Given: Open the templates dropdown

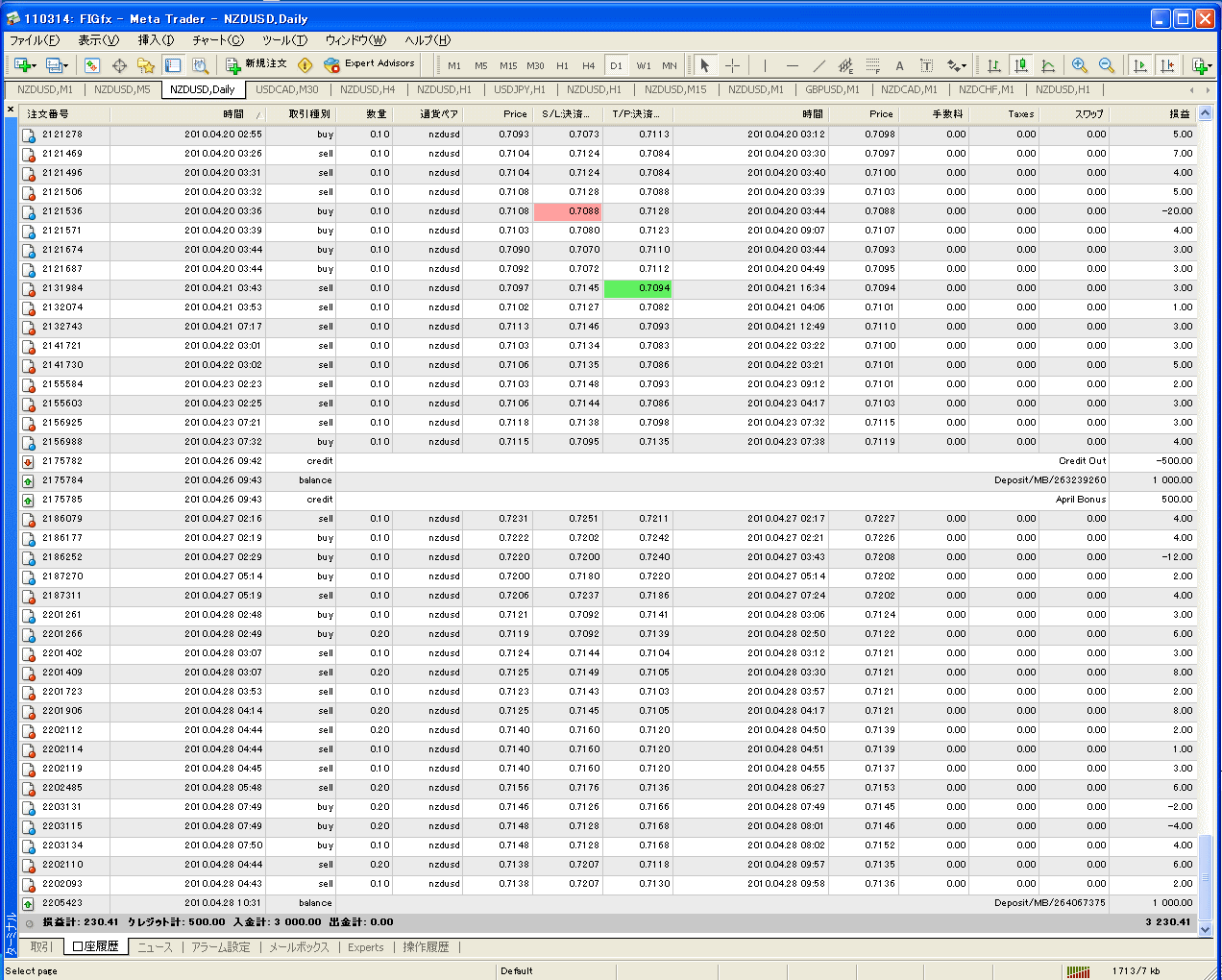Looking at the screenshot, I should tap(1202, 65).
